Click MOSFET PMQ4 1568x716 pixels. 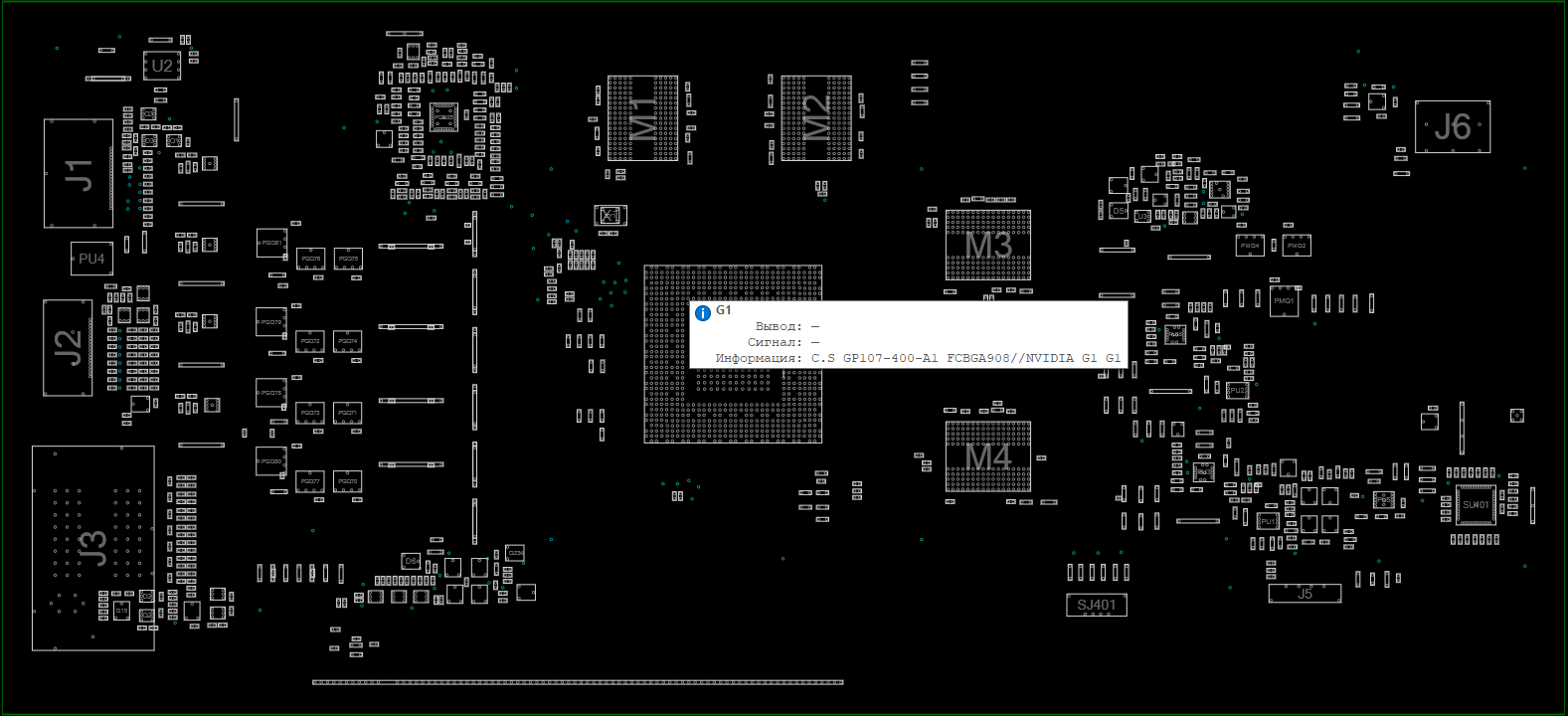coord(1250,245)
